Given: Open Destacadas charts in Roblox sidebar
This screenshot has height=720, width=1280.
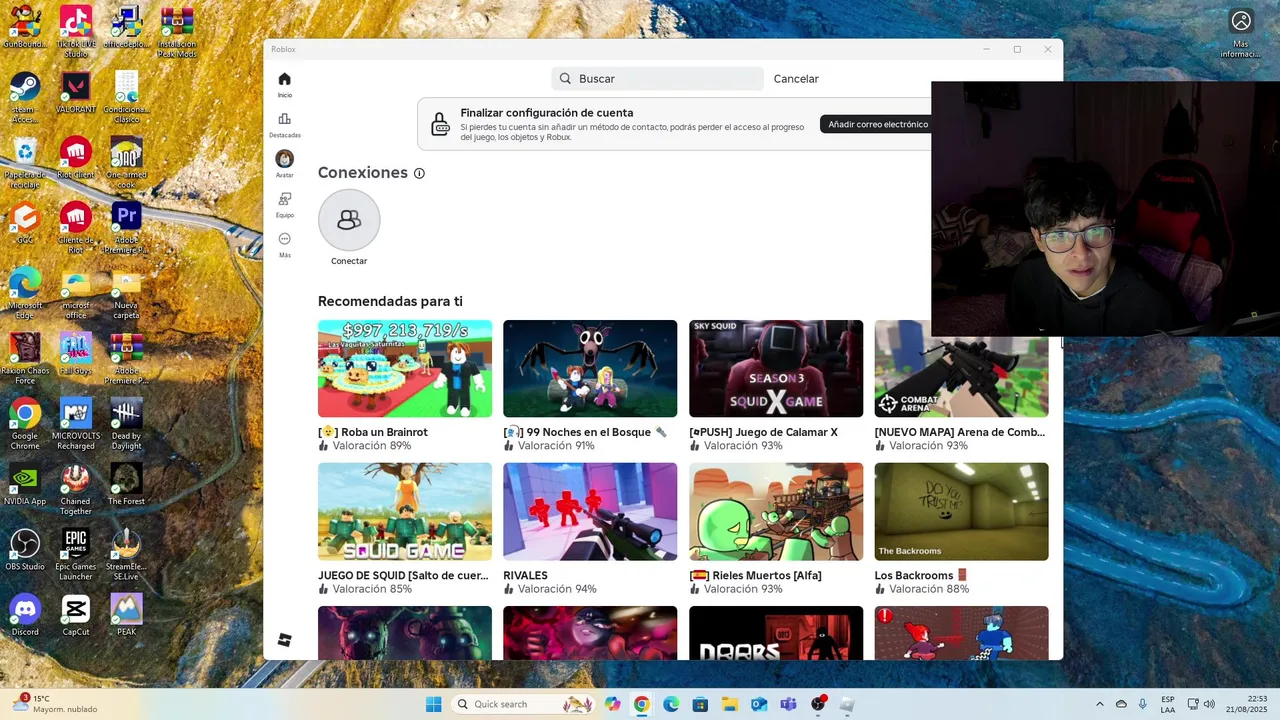Looking at the screenshot, I should [285, 124].
